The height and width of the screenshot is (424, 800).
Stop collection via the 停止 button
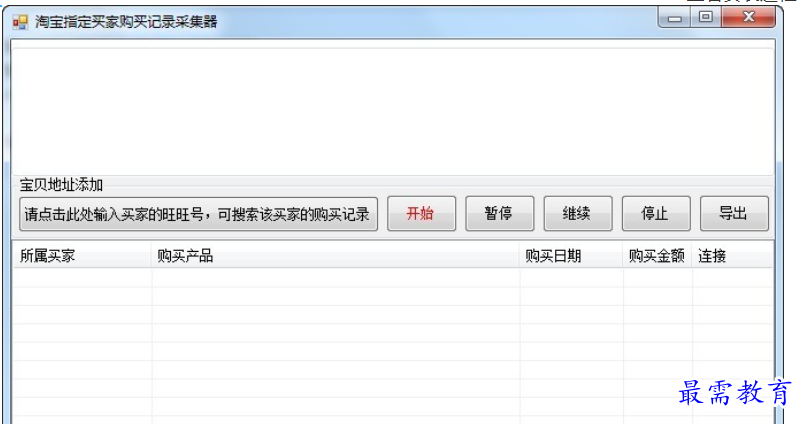[656, 213]
